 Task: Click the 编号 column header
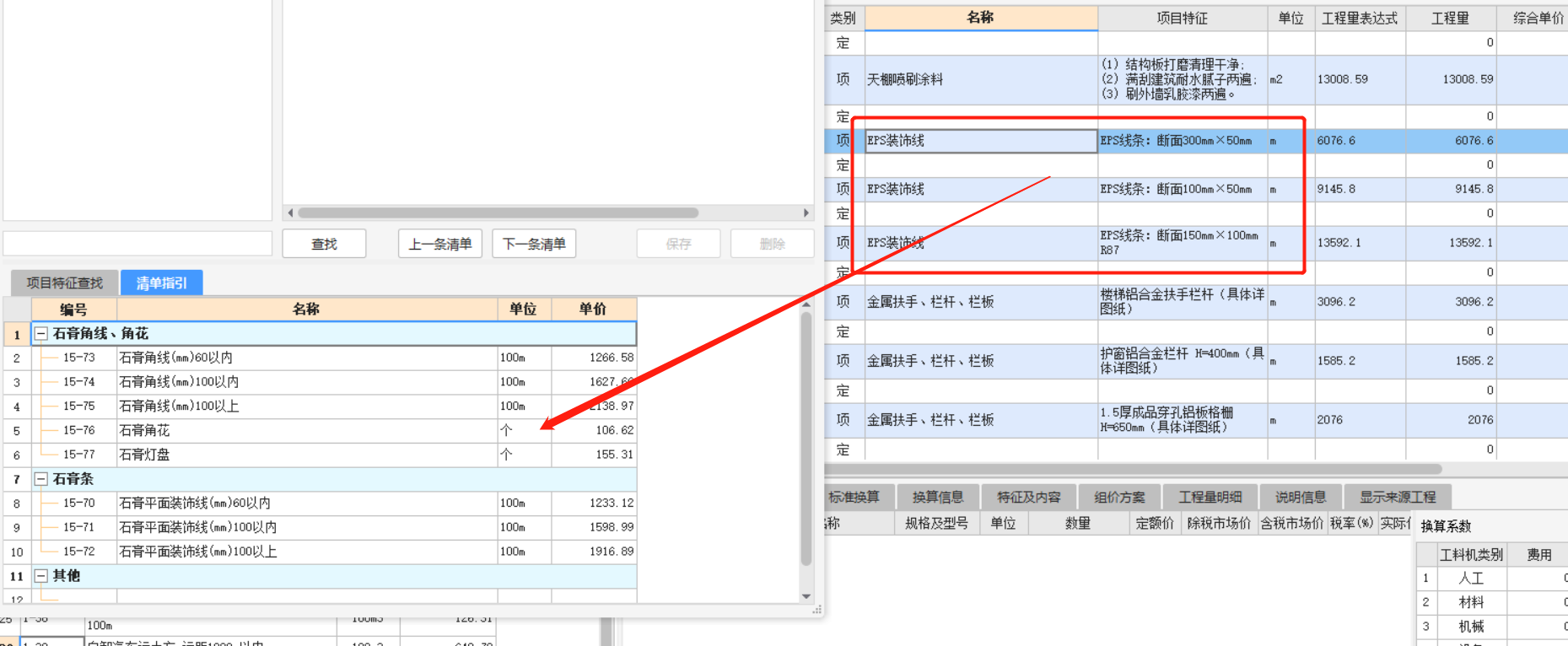[73, 310]
